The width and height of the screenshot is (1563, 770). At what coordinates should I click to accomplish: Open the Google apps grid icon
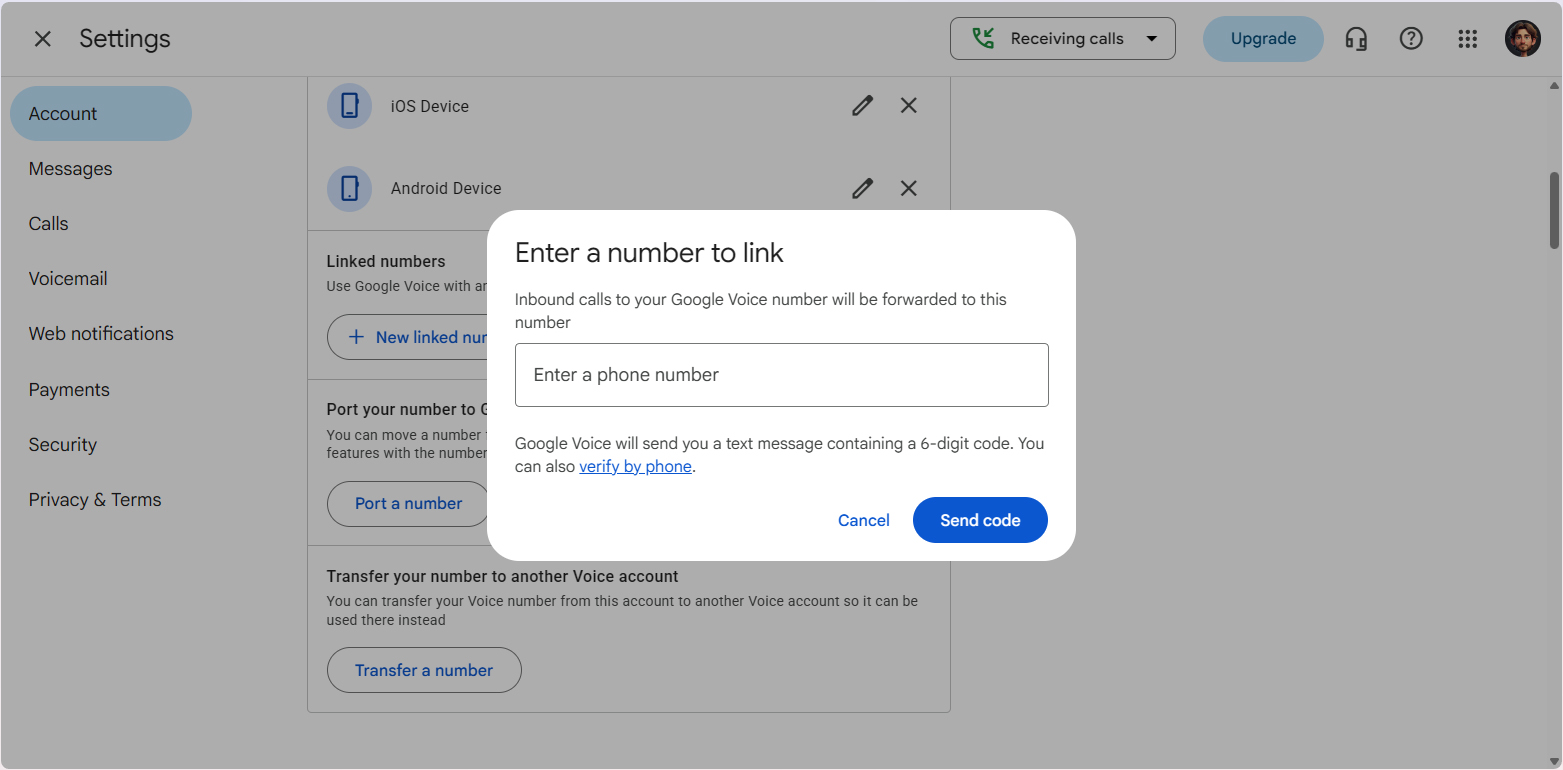point(1467,39)
